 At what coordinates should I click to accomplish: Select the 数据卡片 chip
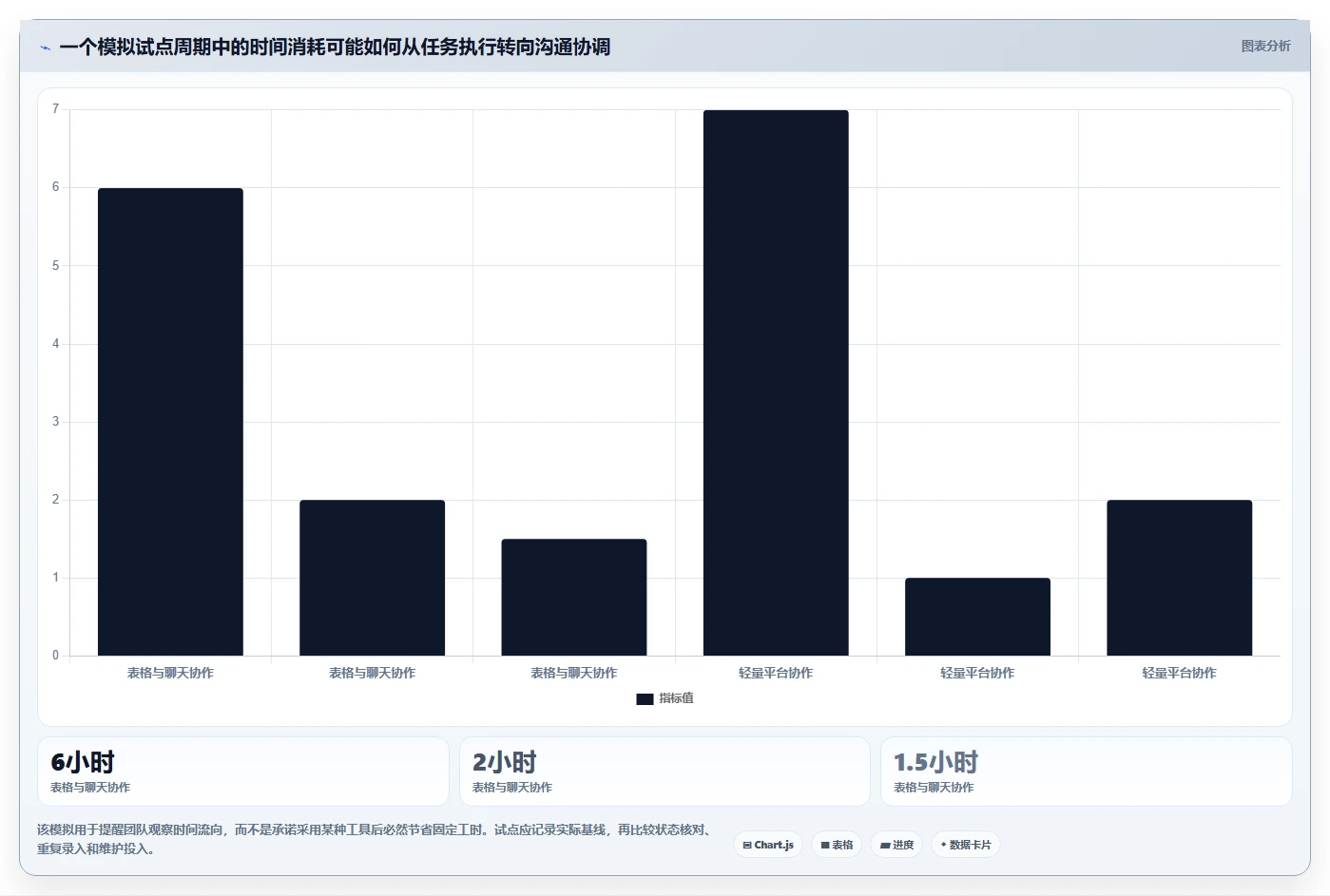[x=966, y=845]
